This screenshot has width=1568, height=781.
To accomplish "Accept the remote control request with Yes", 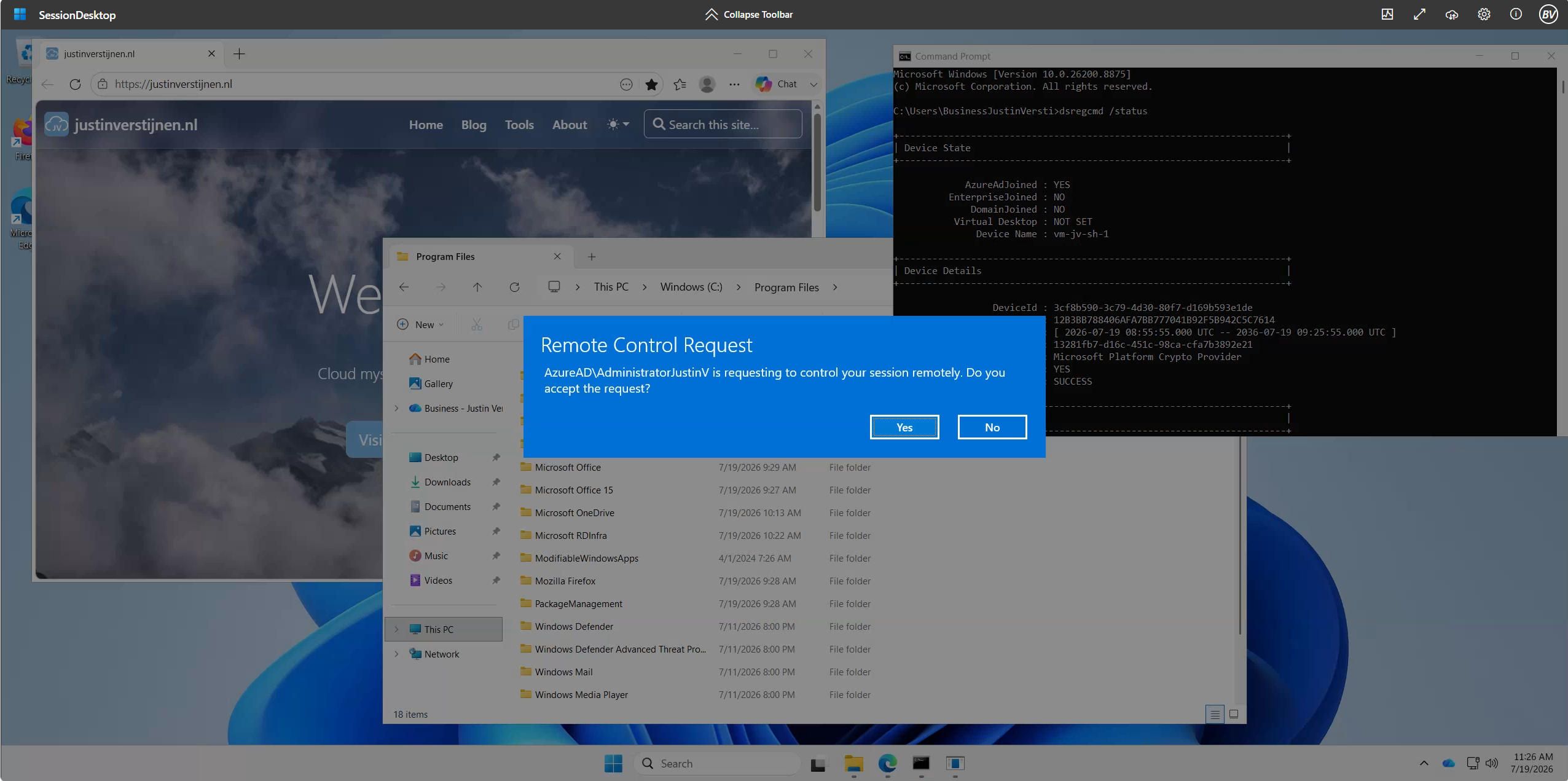I will 904,427.
